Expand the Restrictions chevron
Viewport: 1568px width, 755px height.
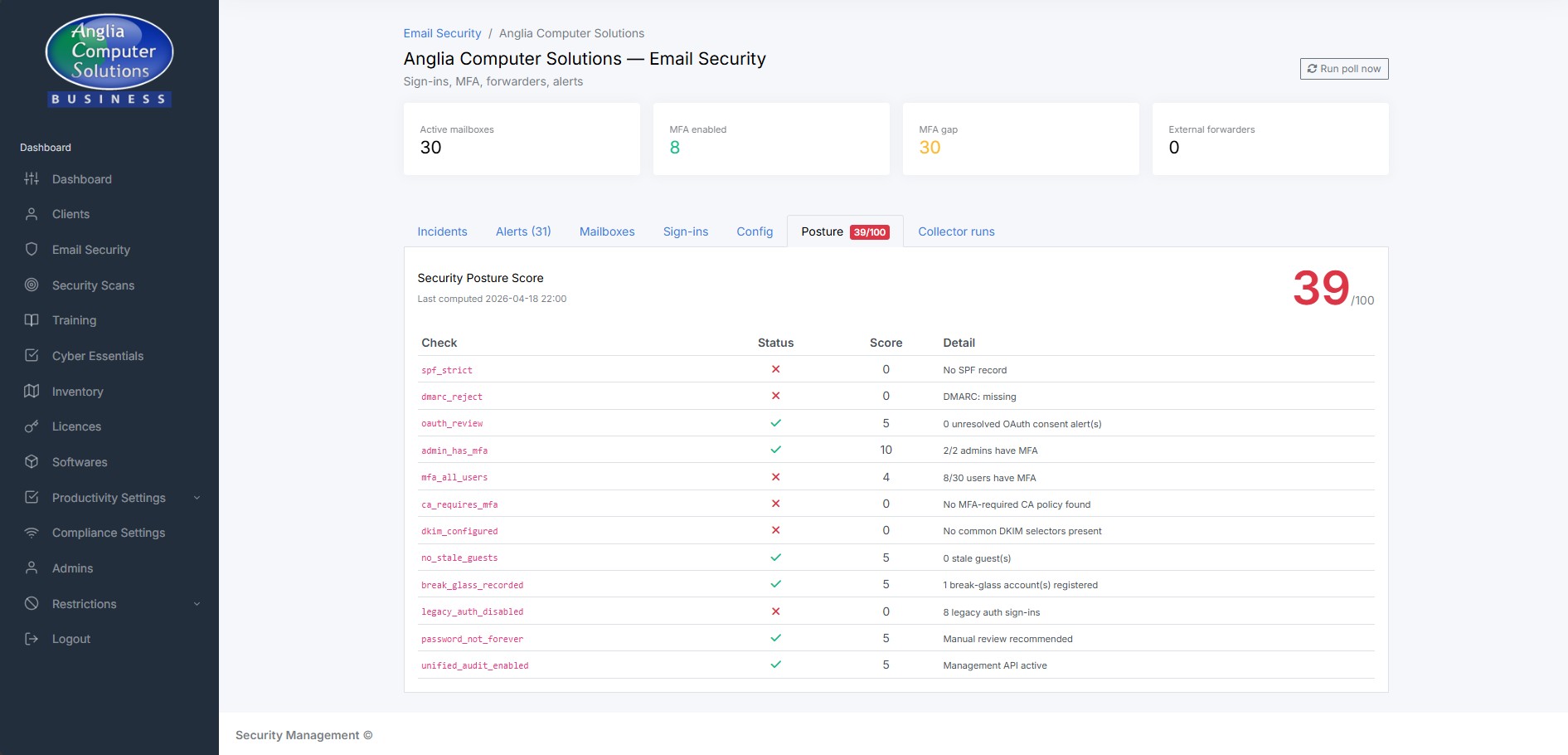197,604
